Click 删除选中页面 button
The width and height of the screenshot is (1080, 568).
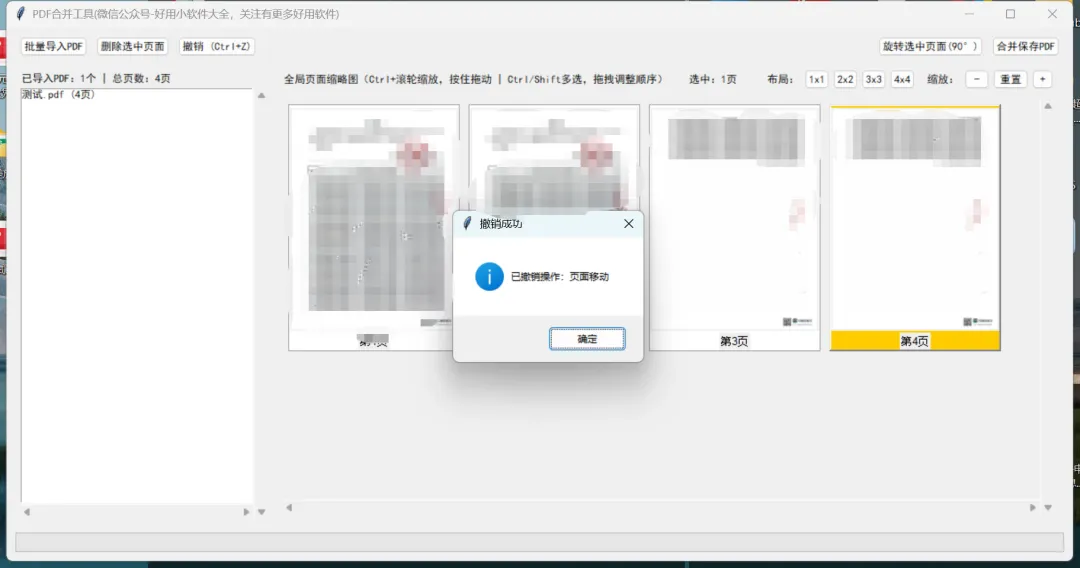[x=132, y=46]
